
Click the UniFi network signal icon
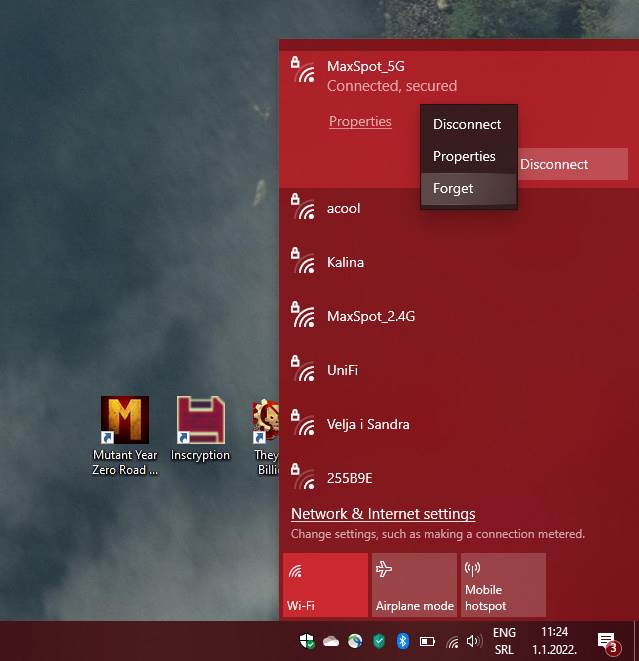[x=303, y=368]
